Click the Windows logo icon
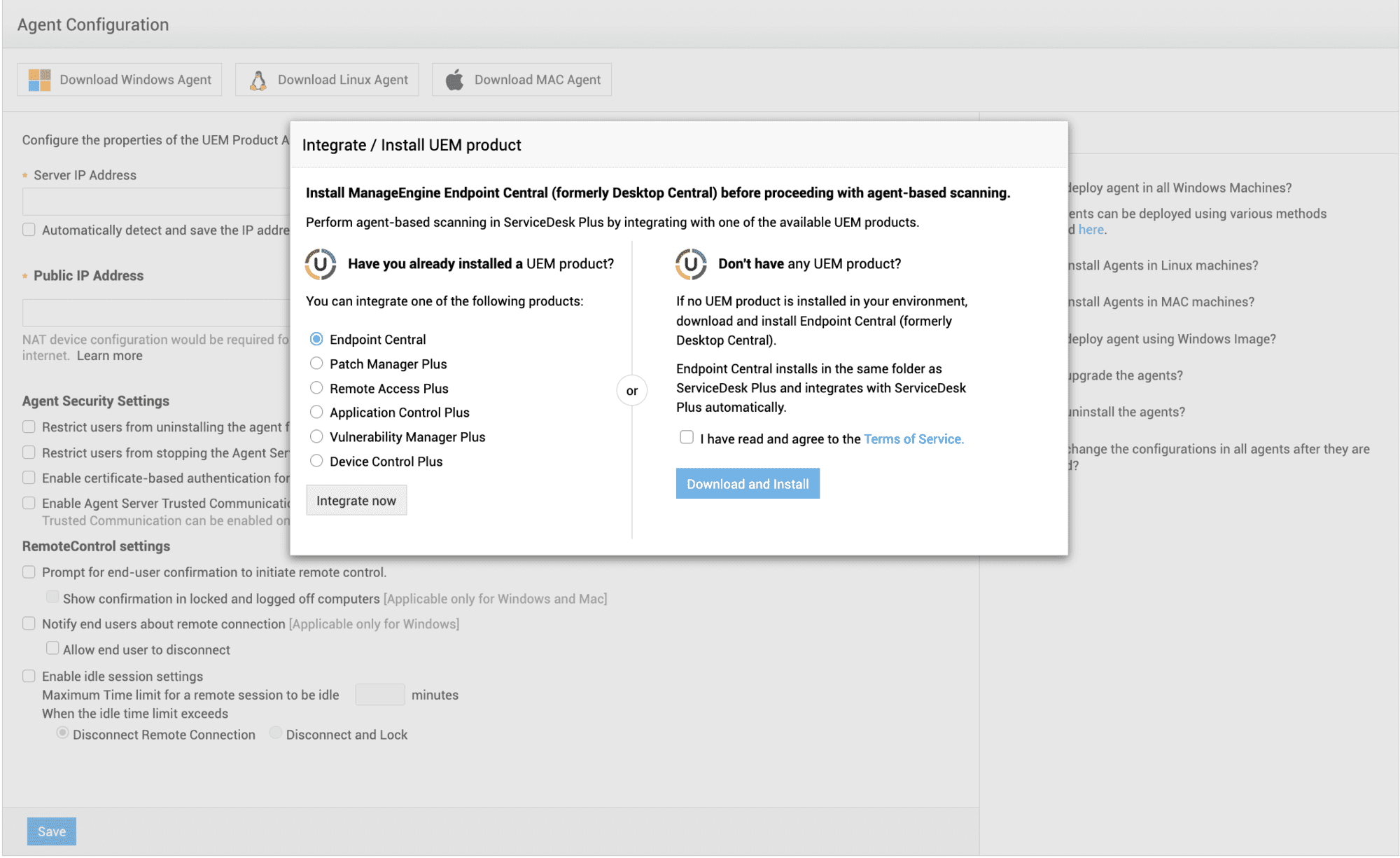The height and width of the screenshot is (858, 1400). point(39,80)
